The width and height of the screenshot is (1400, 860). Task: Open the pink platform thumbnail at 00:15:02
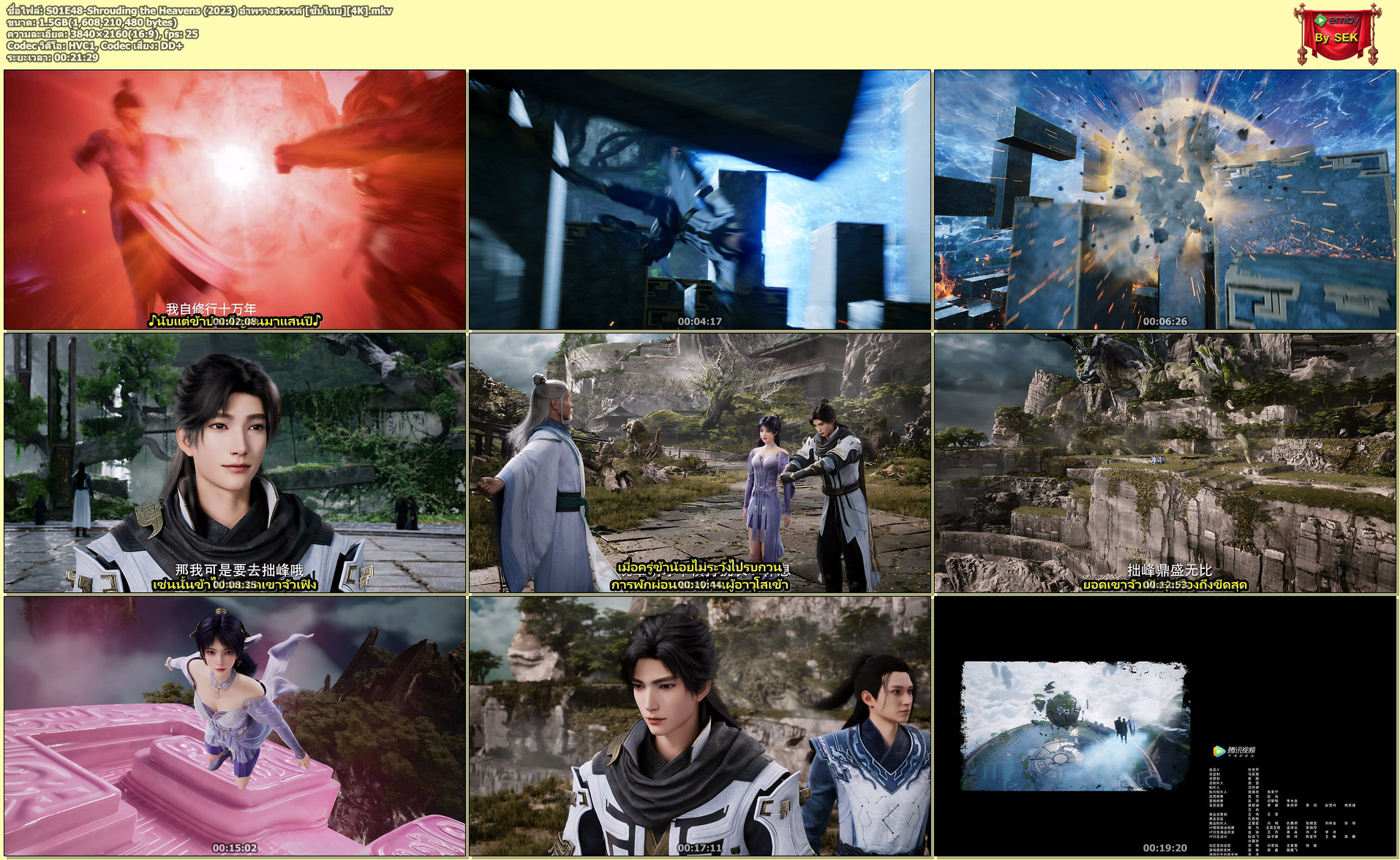(235, 726)
